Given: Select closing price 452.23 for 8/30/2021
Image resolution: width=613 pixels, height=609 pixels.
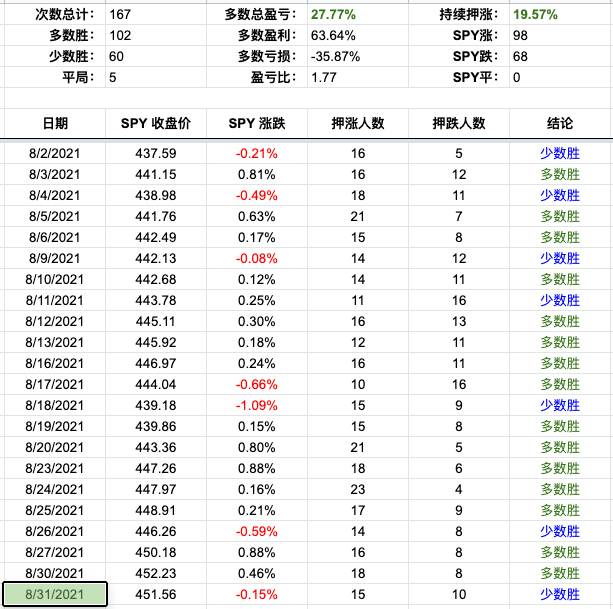Looking at the screenshot, I should tap(155, 574).
